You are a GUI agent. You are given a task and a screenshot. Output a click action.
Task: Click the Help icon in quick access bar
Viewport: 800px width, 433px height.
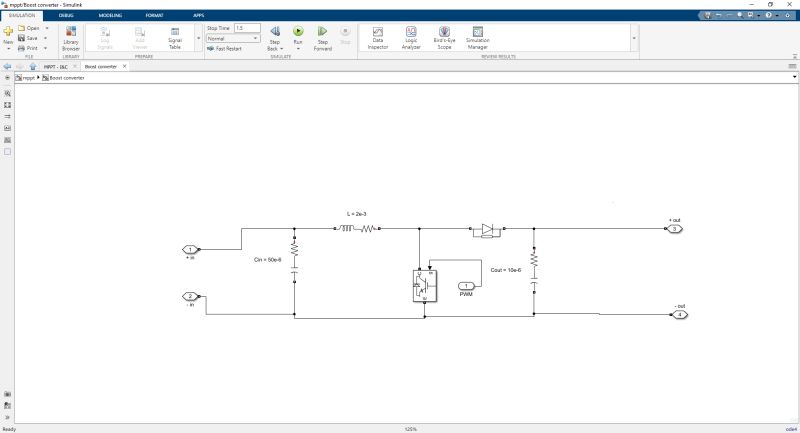[768, 15]
